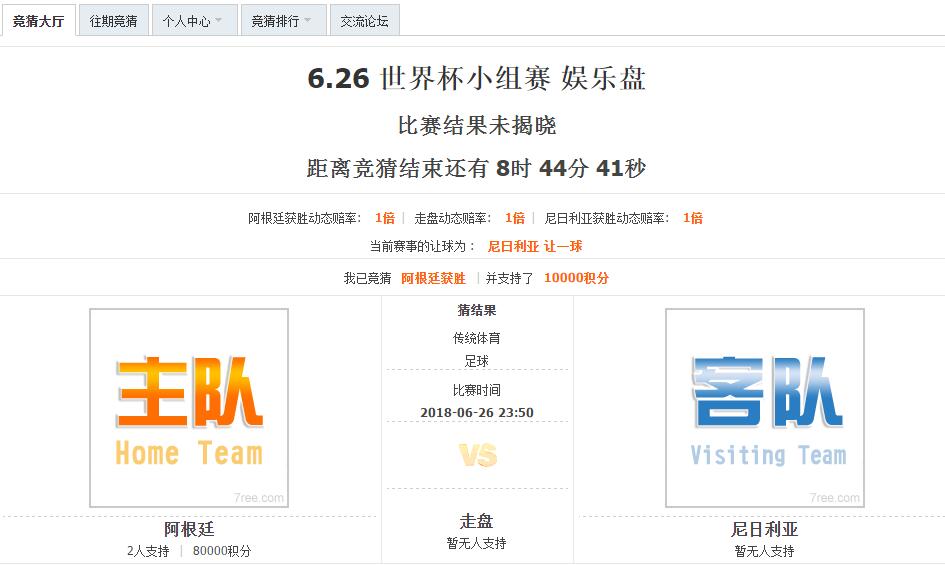
Task: Select team name 尼日利亚 under visiting logo
Action: (765, 529)
